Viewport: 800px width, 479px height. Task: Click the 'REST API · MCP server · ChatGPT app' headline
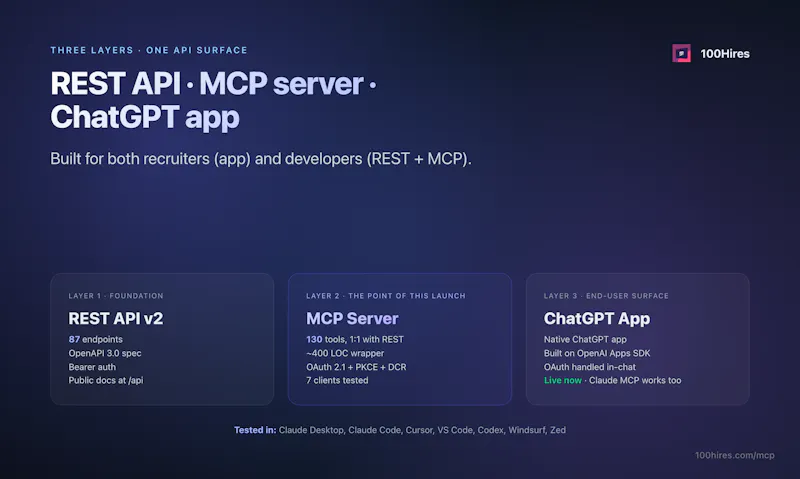213,99
